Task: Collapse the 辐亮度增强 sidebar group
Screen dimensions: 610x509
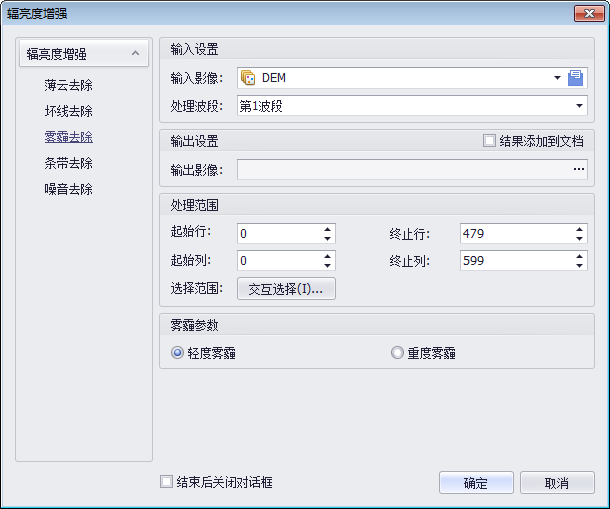Action: coord(132,54)
